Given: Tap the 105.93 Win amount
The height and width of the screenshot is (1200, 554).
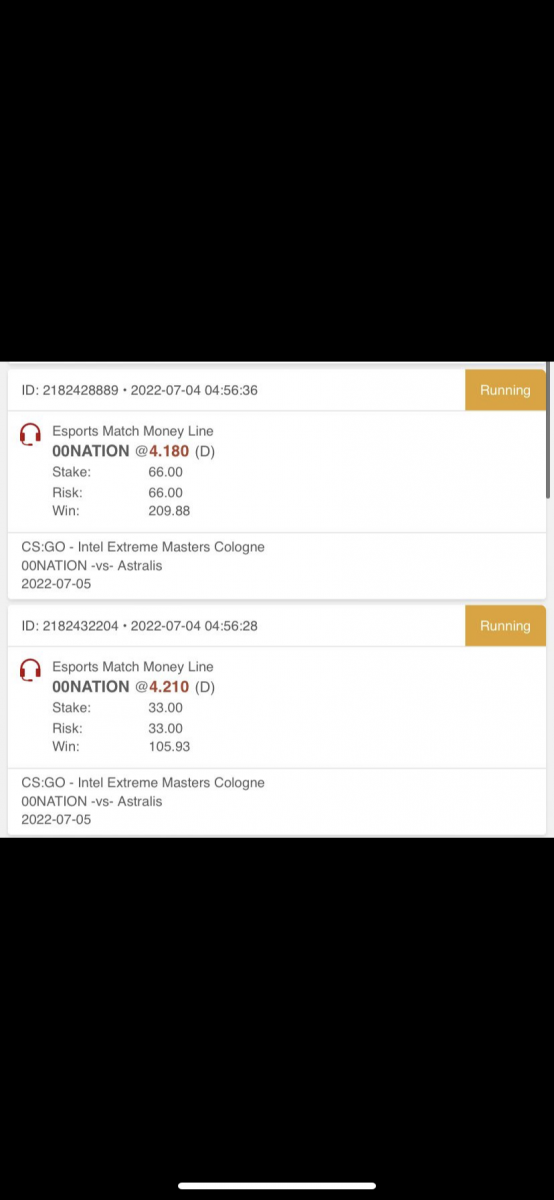Looking at the screenshot, I should tap(169, 747).
